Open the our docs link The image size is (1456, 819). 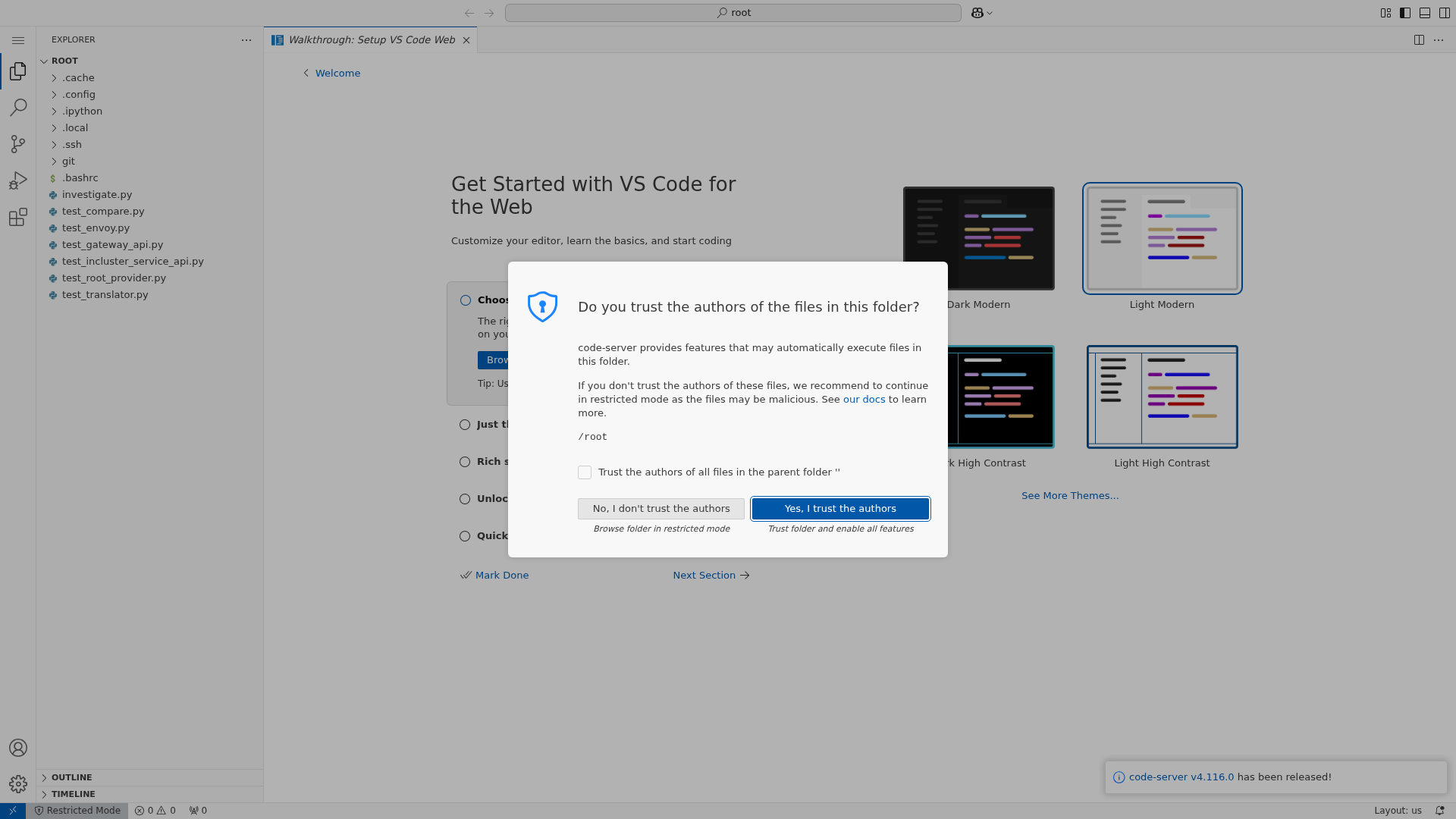pos(864,400)
